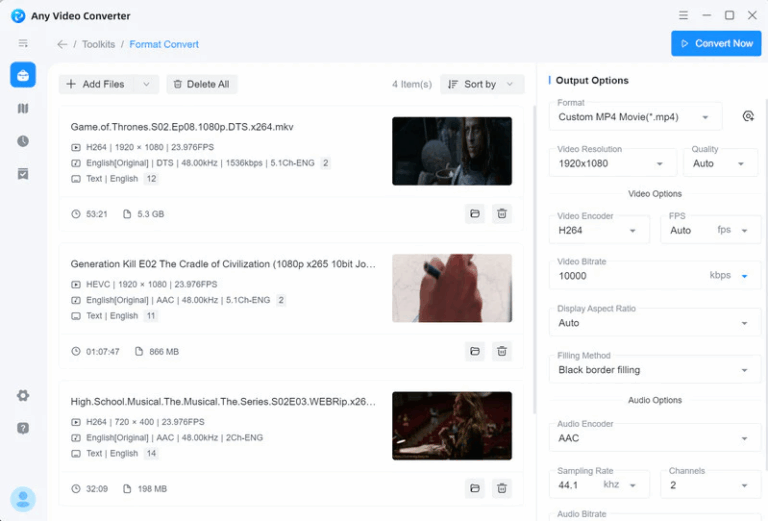Open Sampling Rate 44.1 khz dropdown
This screenshot has height=521, width=768.
(599, 485)
